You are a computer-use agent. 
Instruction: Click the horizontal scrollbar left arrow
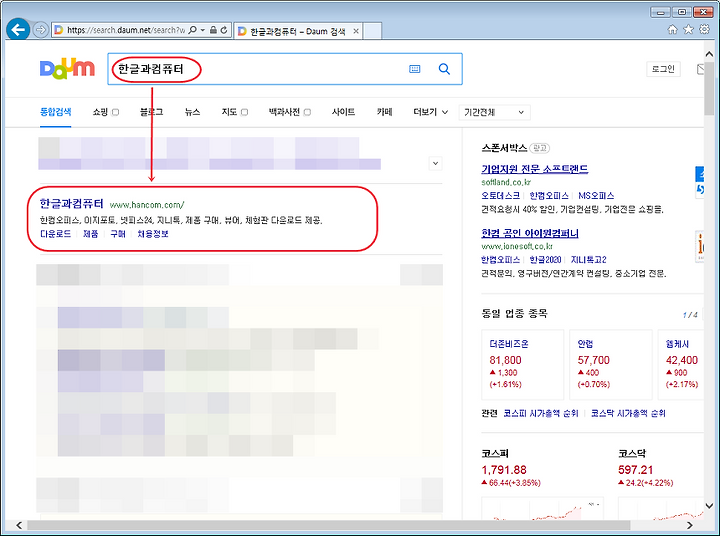click(x=18, y=525)
